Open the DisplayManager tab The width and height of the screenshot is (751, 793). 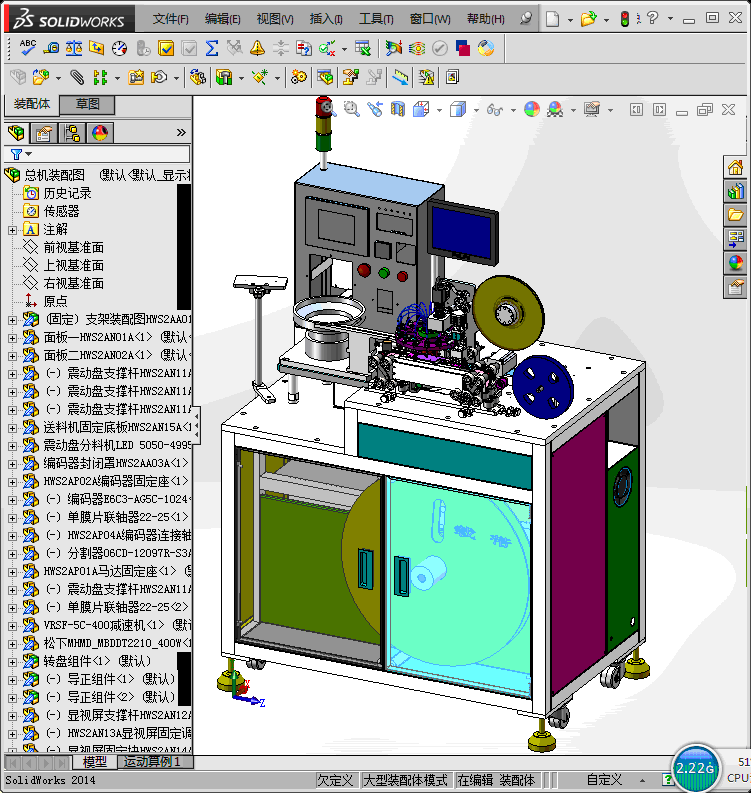click(100, 133)
